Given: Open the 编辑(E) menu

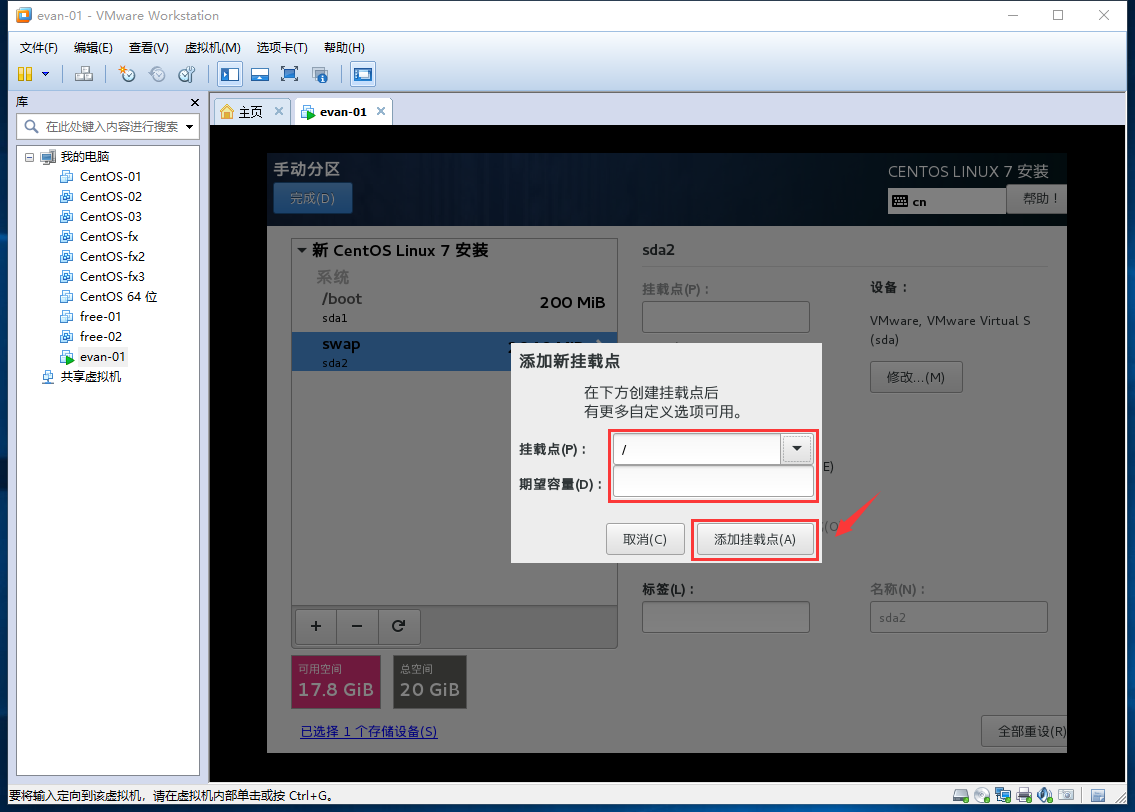Looking at the screenshot, I should (93, 48).
